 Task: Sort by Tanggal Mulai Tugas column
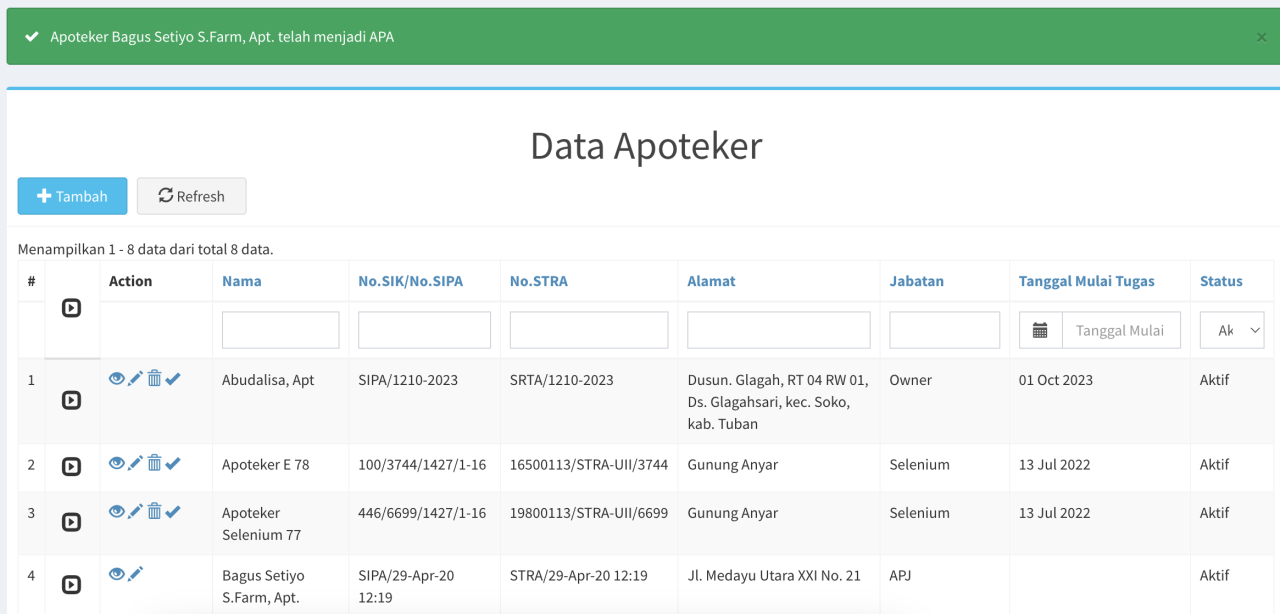[x=1086, y=281]
